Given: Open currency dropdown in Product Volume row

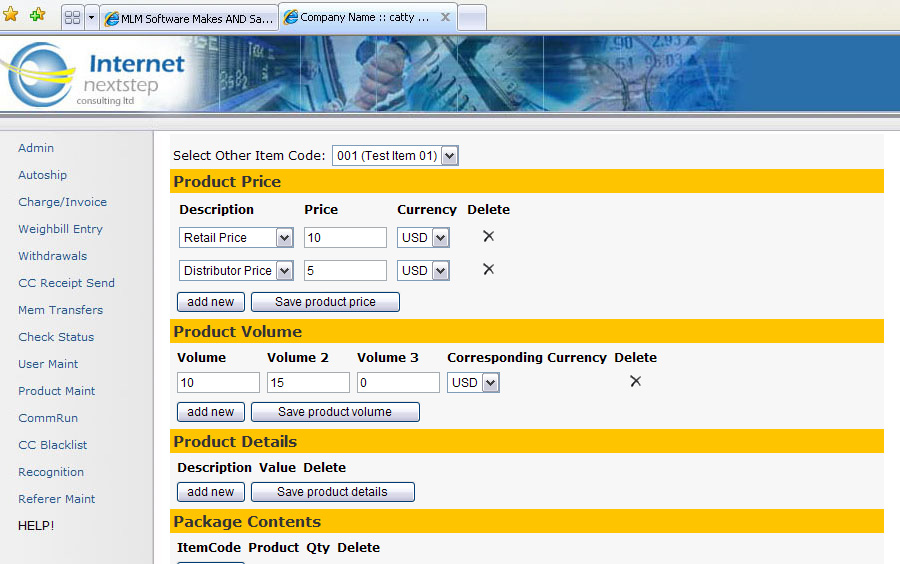Looking at the screenshot, I should point(490,383).
